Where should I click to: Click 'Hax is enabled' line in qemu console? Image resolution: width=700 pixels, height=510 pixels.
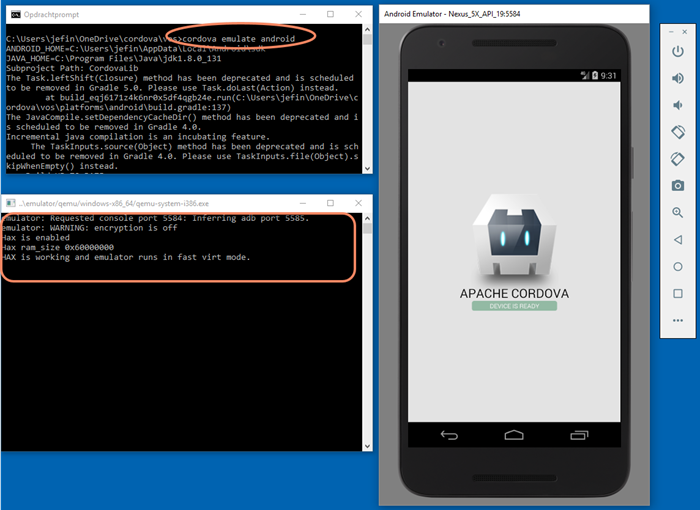pos(36,238)
